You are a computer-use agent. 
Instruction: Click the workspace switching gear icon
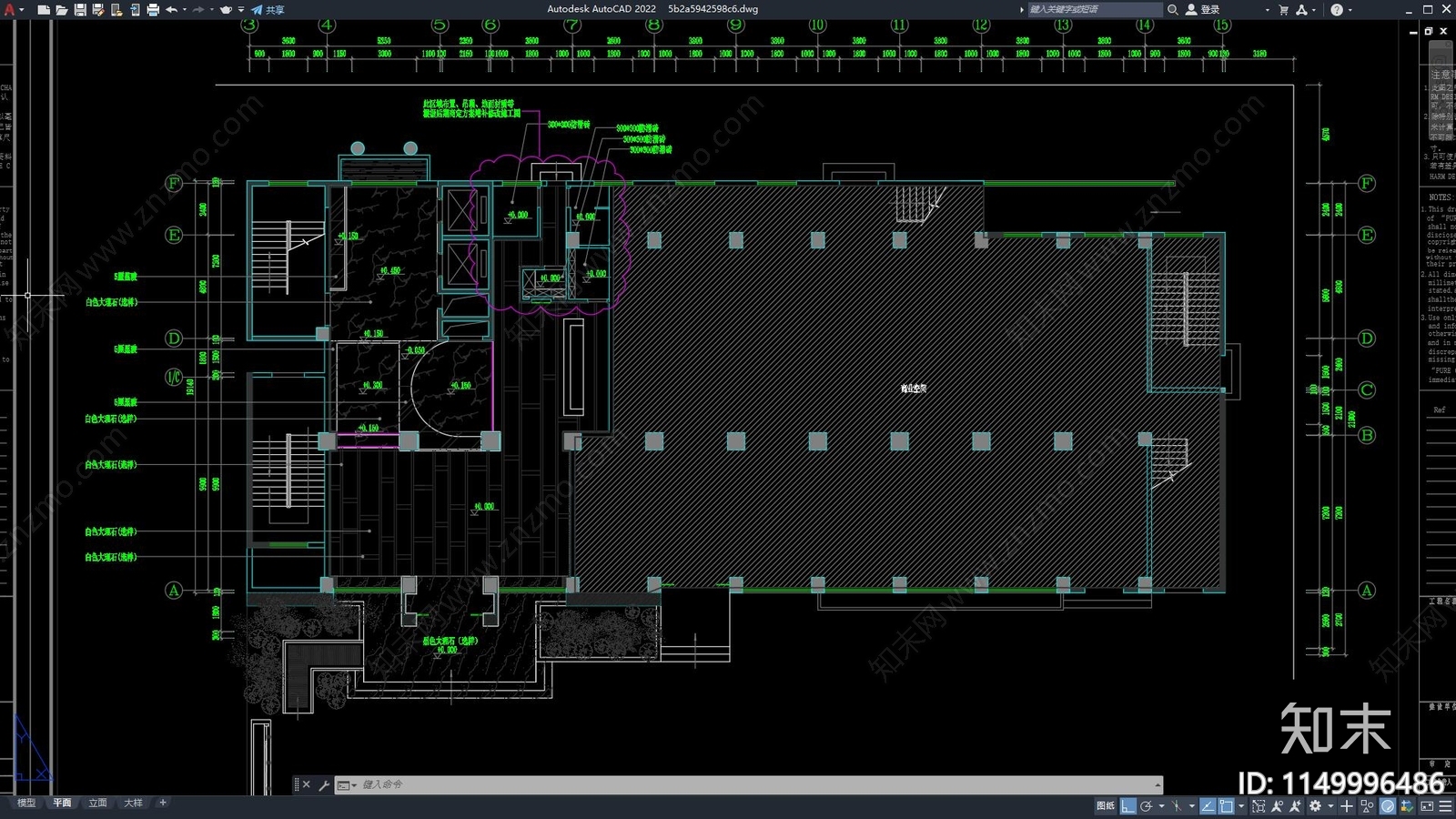[1315, 806]
